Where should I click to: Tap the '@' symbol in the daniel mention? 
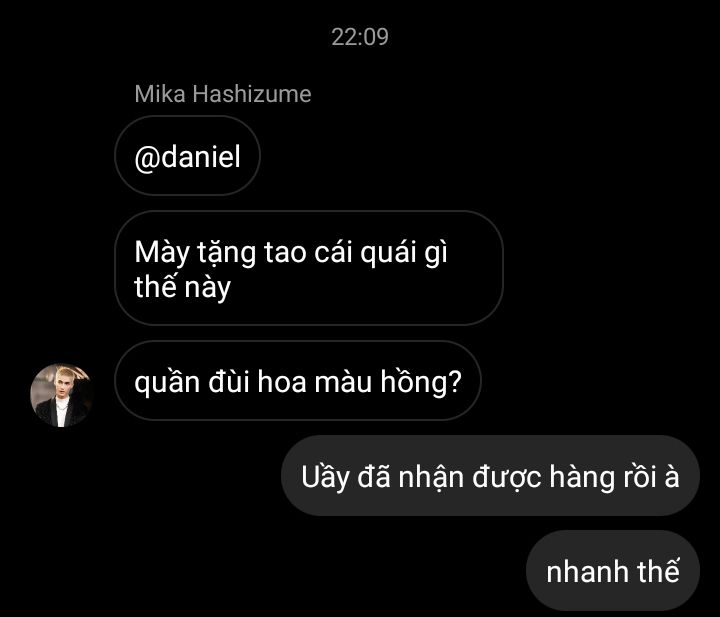coord(147,158)
